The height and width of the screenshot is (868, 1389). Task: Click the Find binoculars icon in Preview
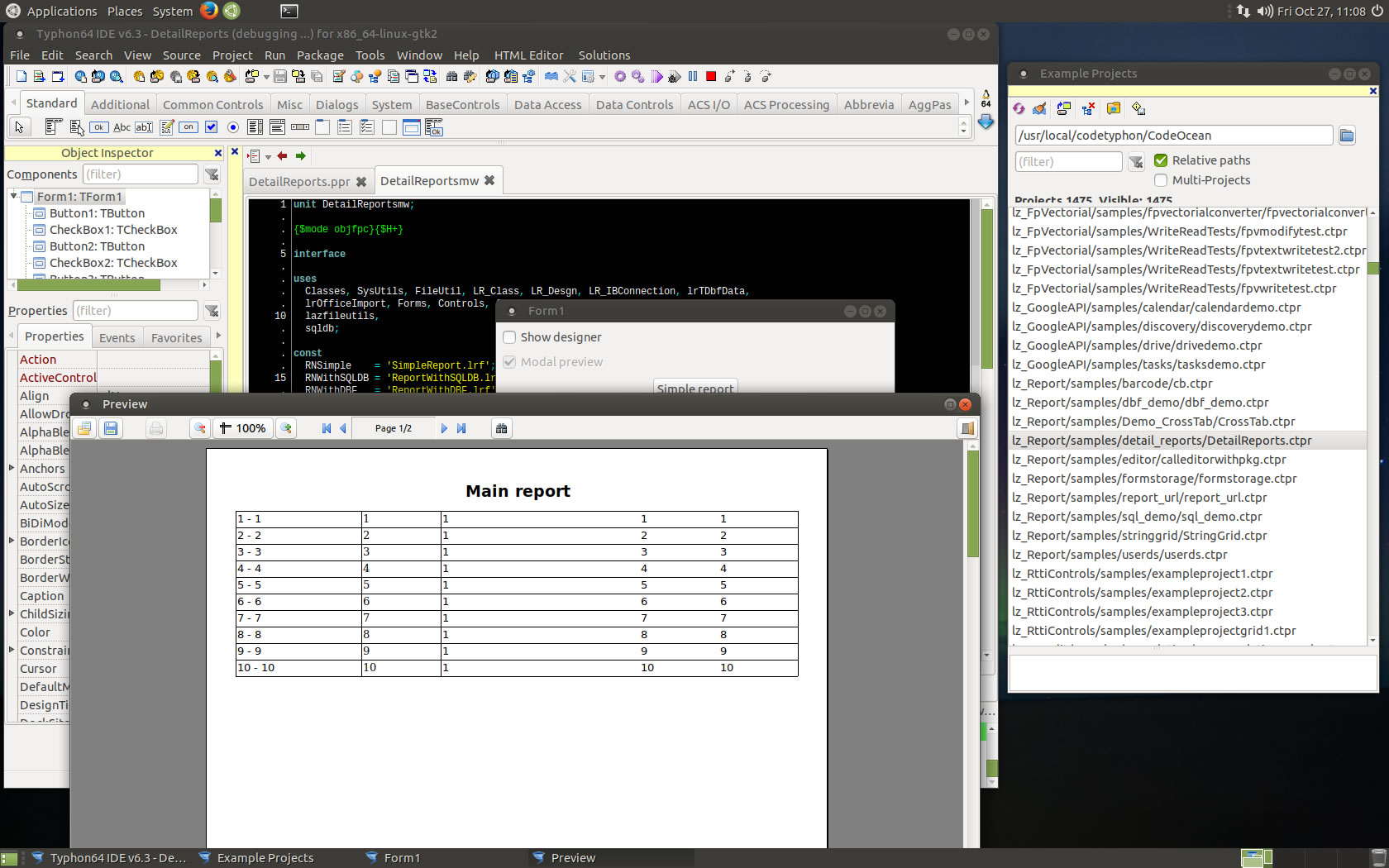tap(501, 428)
